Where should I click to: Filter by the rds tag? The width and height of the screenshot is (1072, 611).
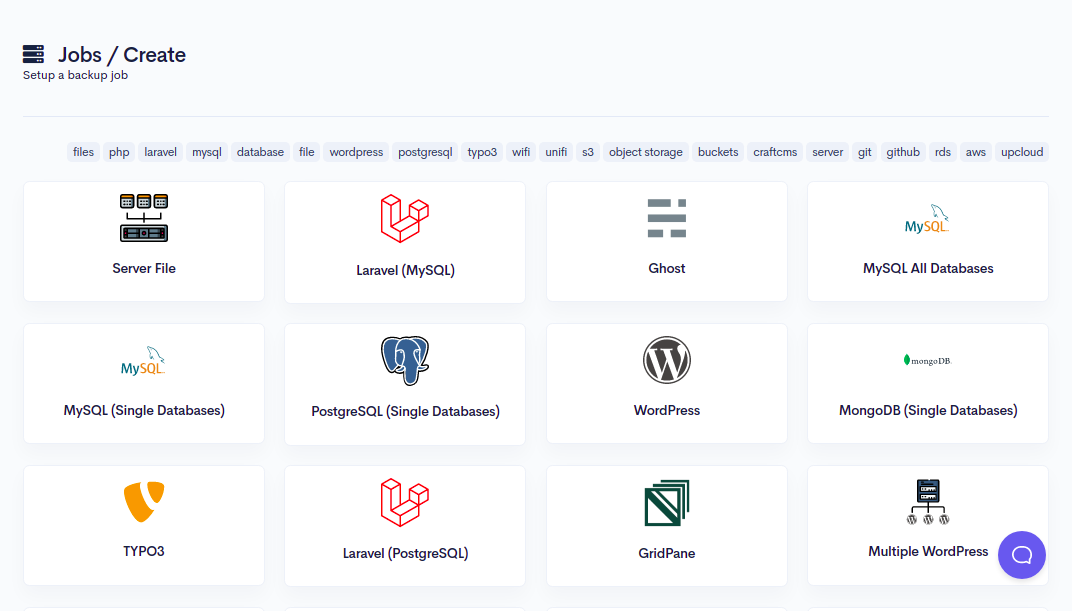(x=943, y=152)
